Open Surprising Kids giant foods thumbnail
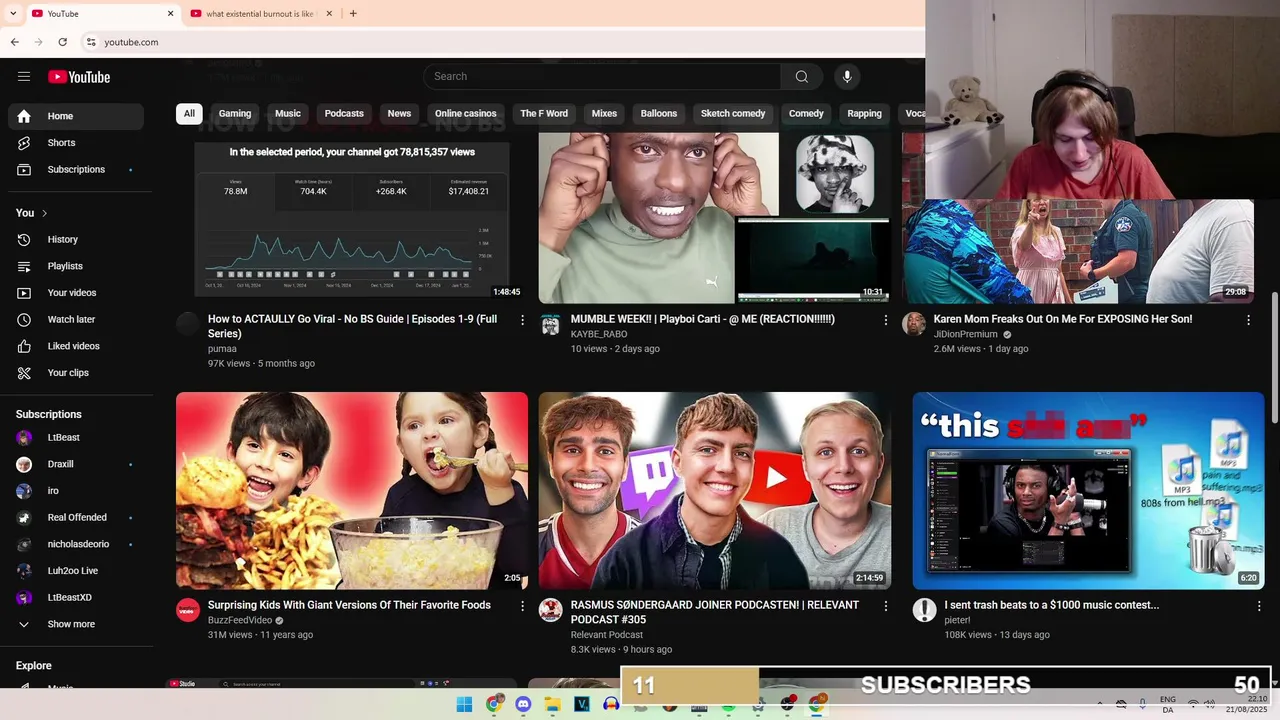 click(352, 491)
